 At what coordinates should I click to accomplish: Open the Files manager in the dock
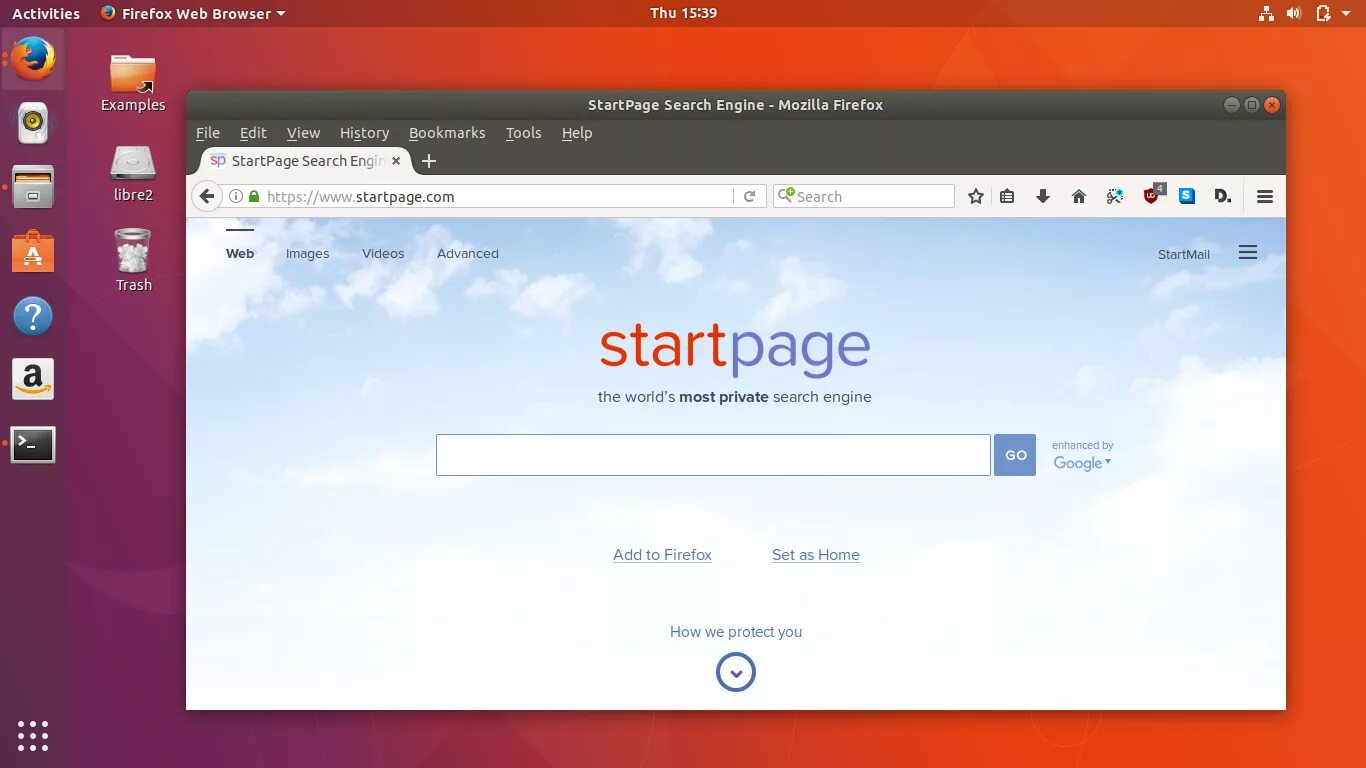pyautogui.click(x=33, y=187)
